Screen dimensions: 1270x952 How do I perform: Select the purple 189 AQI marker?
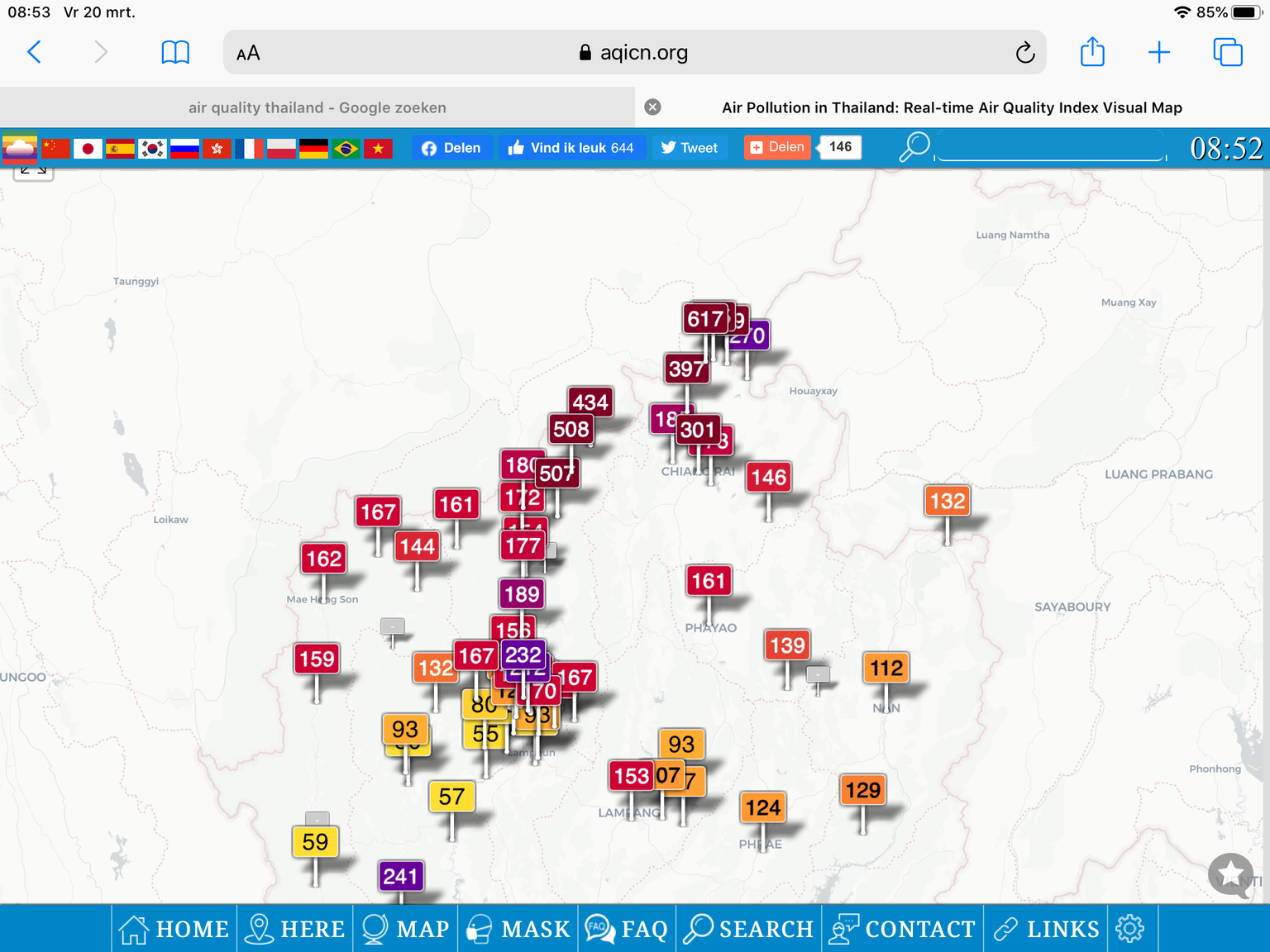click(522, 593)
